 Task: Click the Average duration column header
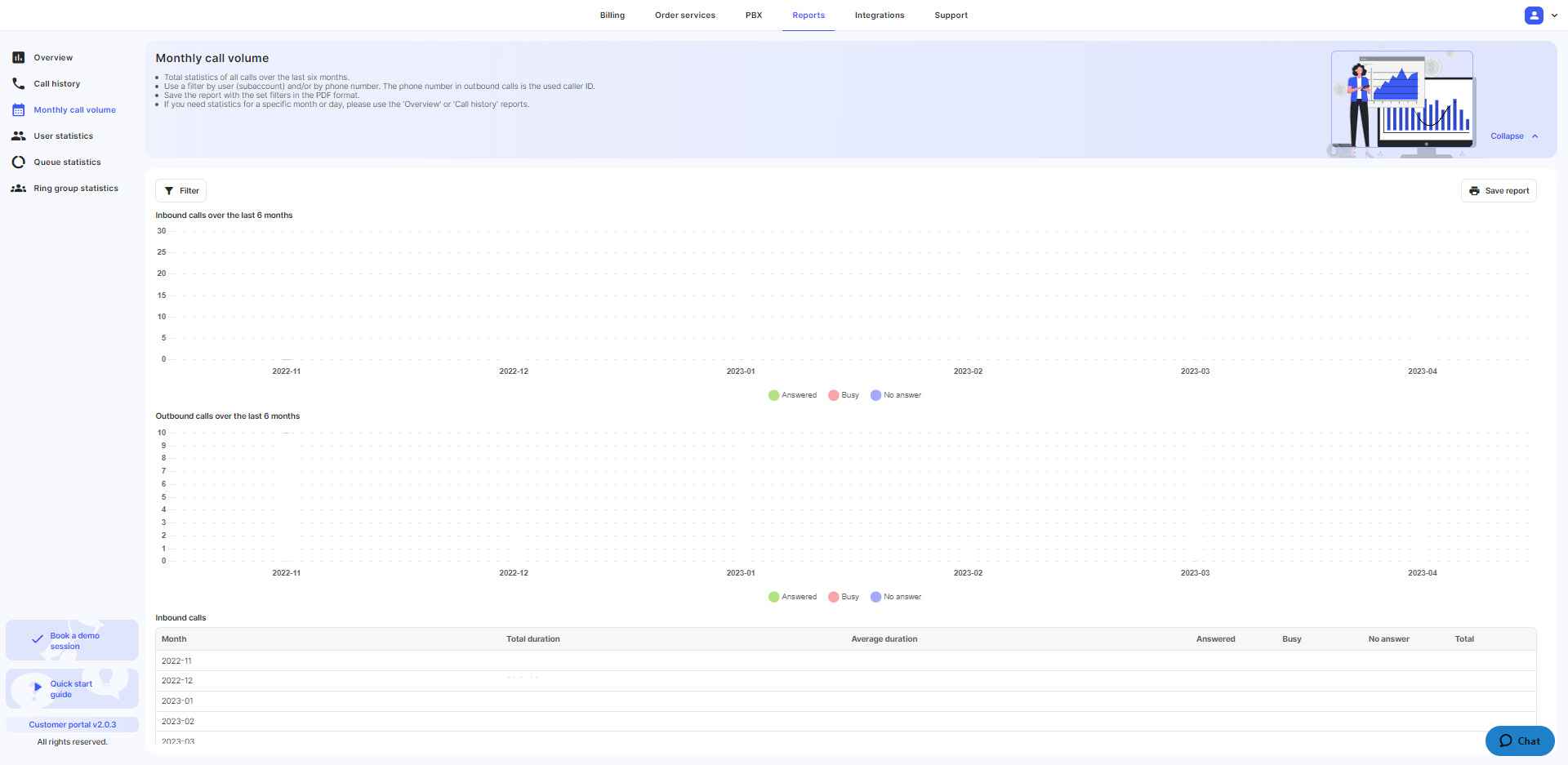tap(884, 639)
